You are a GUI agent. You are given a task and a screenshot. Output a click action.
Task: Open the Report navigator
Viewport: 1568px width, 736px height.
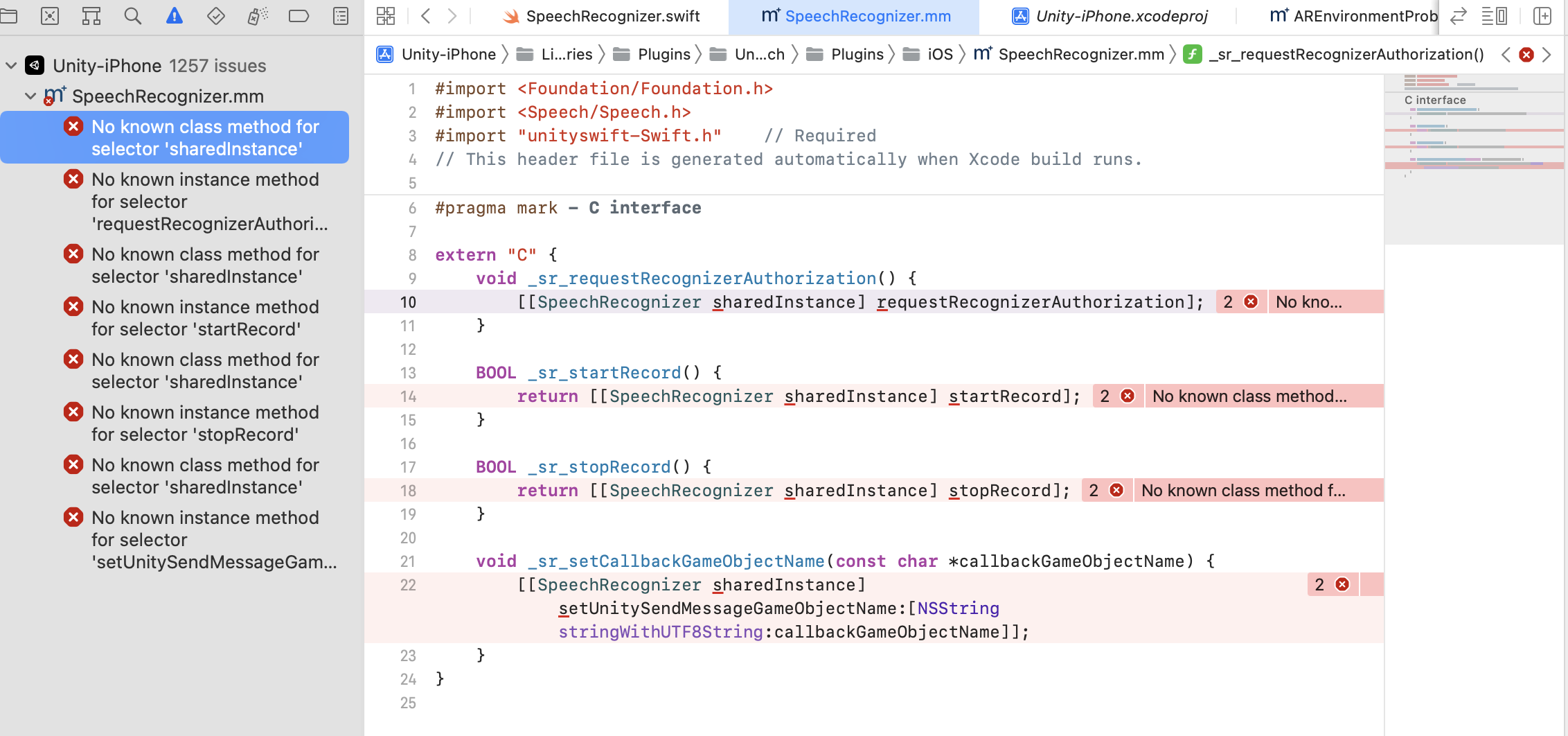tap(341, 16)
